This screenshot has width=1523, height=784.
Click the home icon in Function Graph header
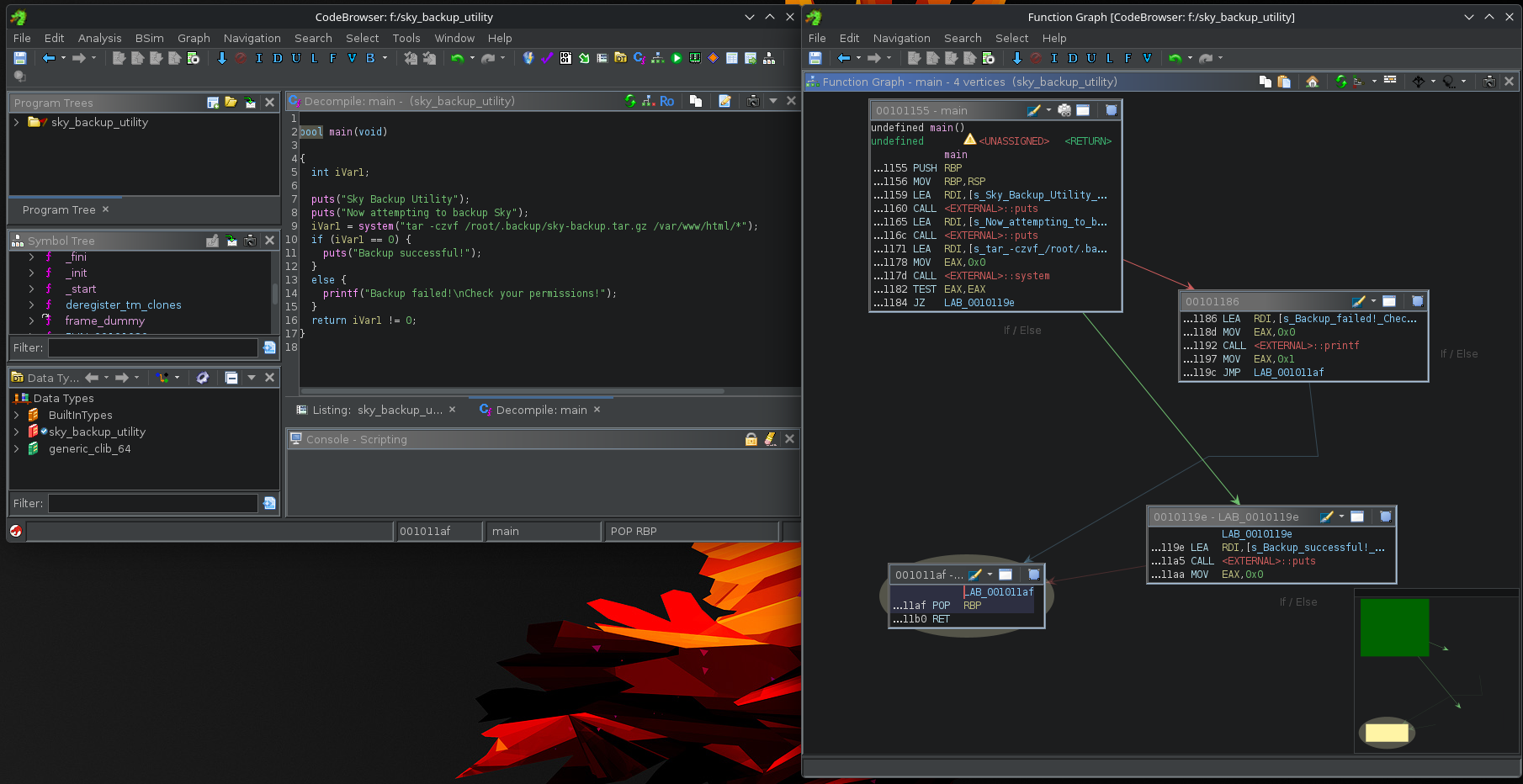[1312, 82]
